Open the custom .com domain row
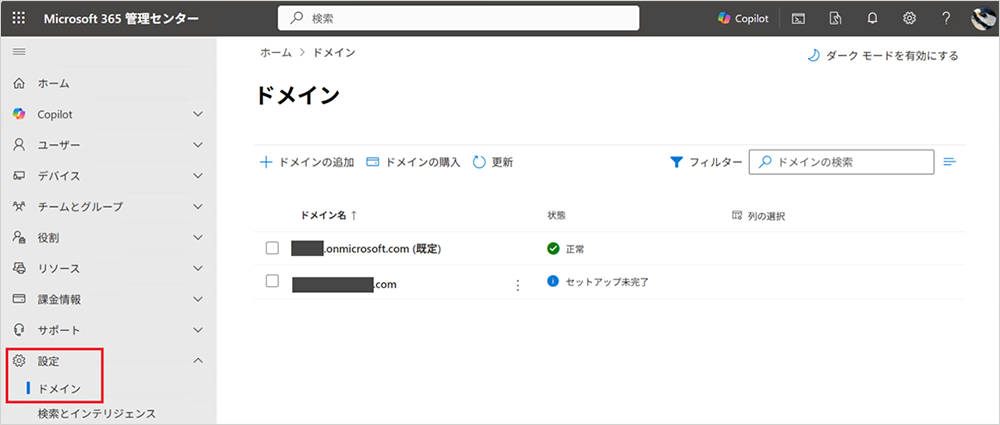 point(344,285)
